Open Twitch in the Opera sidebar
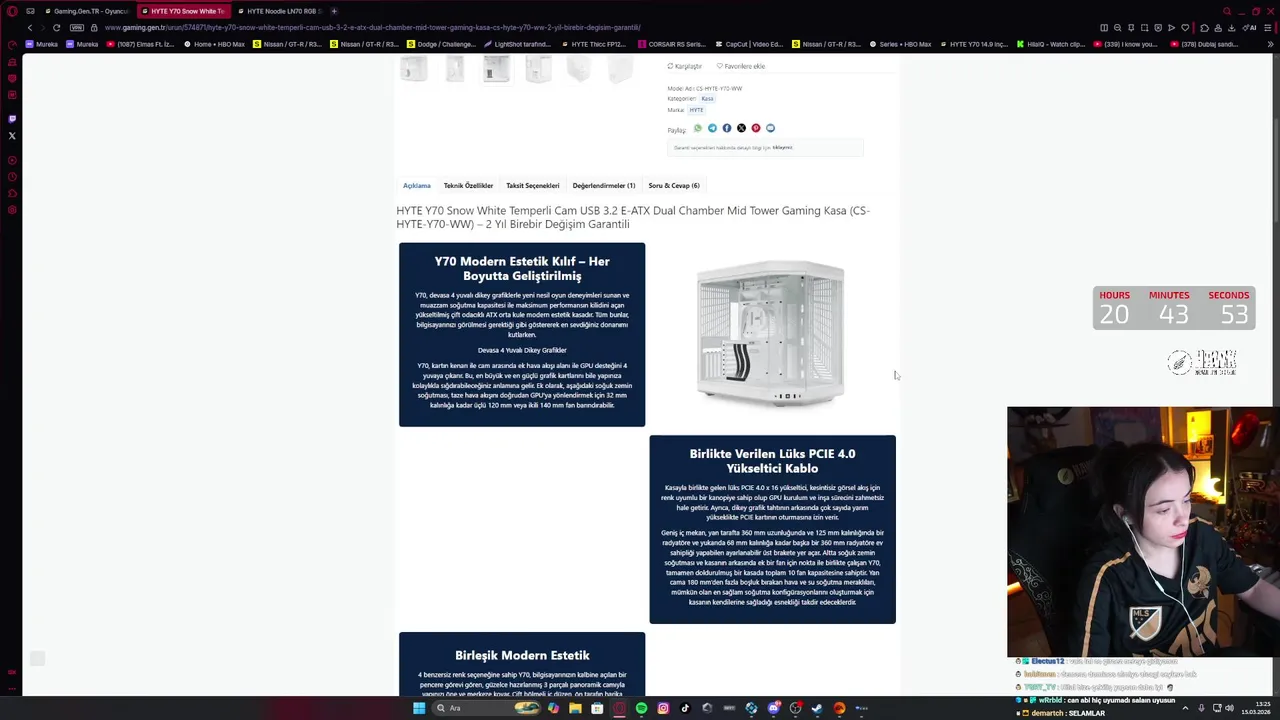 [x=12, y=119]
